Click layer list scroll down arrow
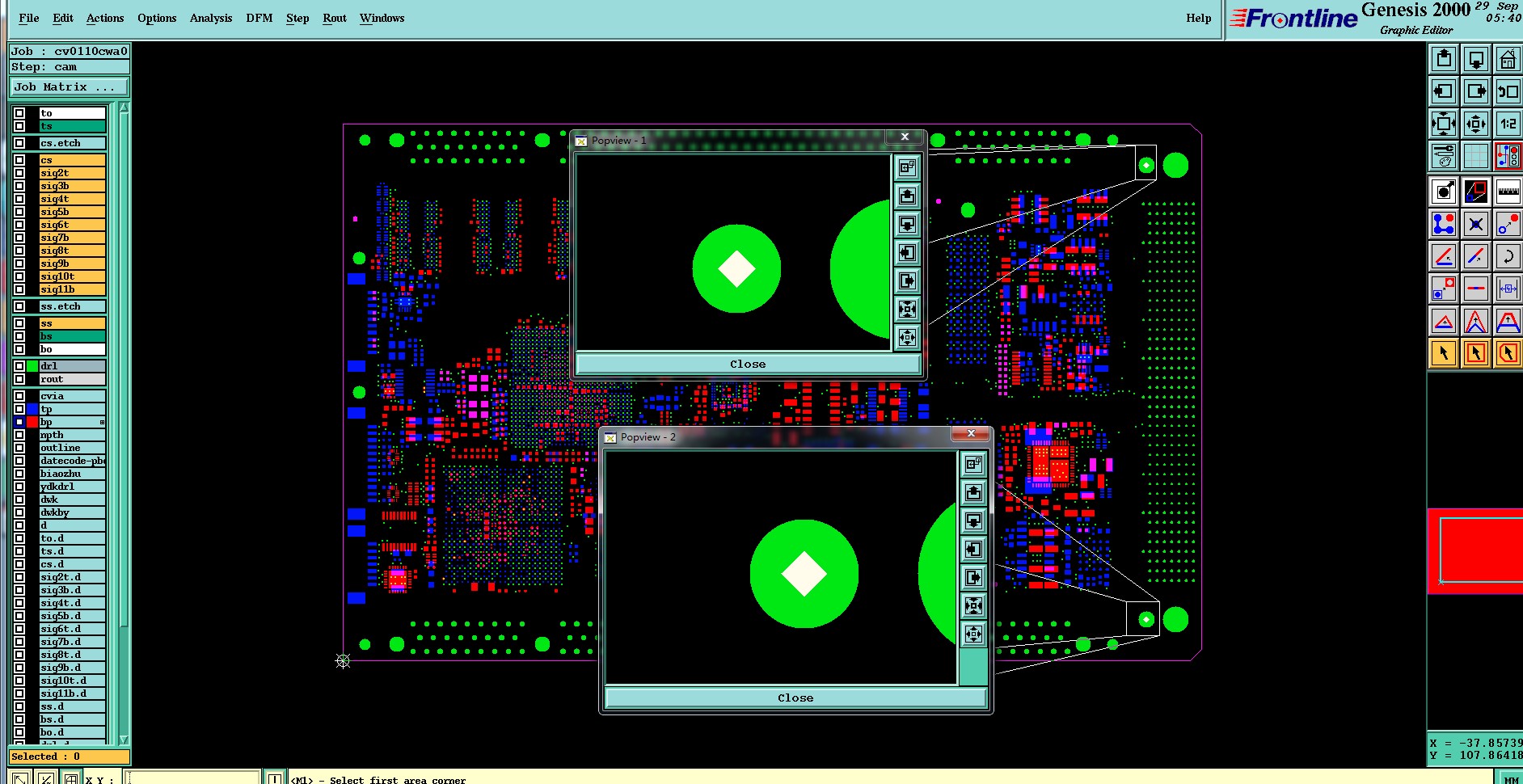Screen dimensions: 1523x784 (124, 740)
